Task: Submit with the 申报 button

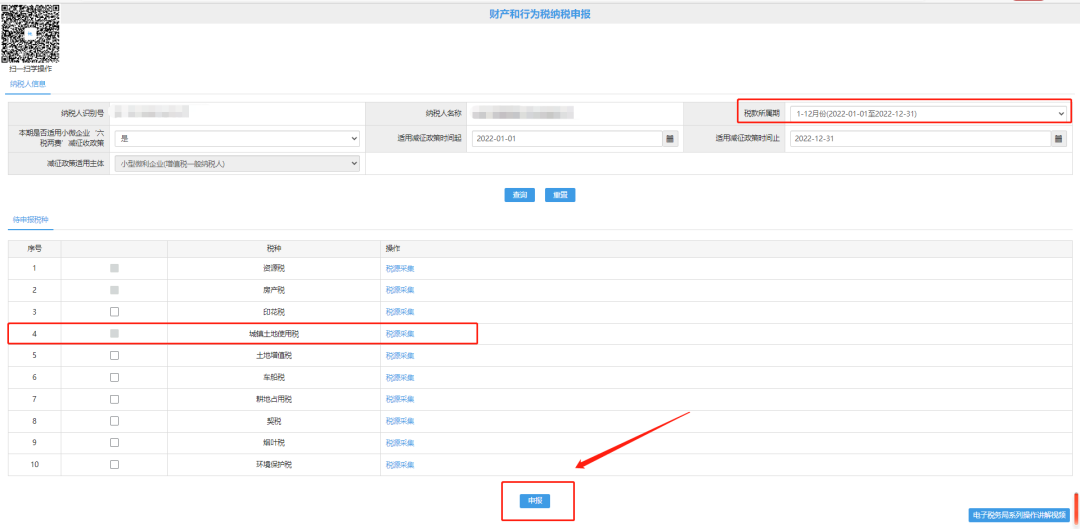Action: [x=534, y=500]
